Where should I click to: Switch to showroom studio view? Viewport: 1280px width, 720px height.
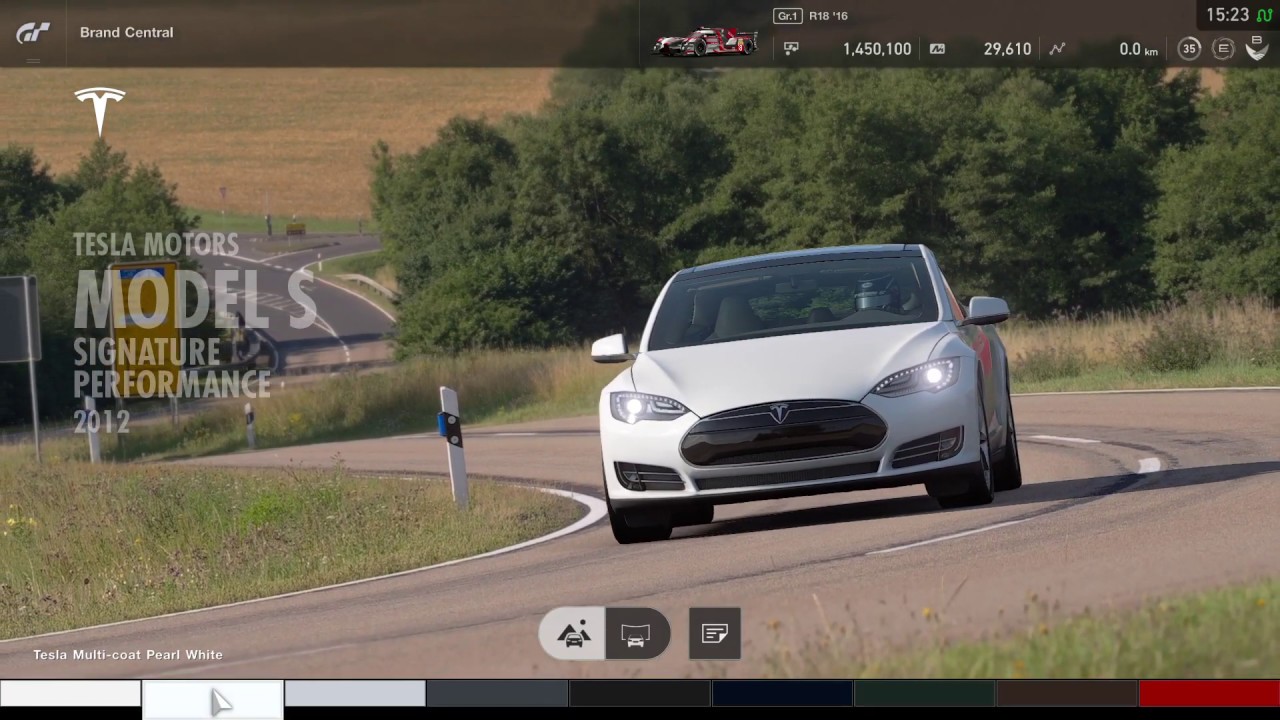click(638, 633)
